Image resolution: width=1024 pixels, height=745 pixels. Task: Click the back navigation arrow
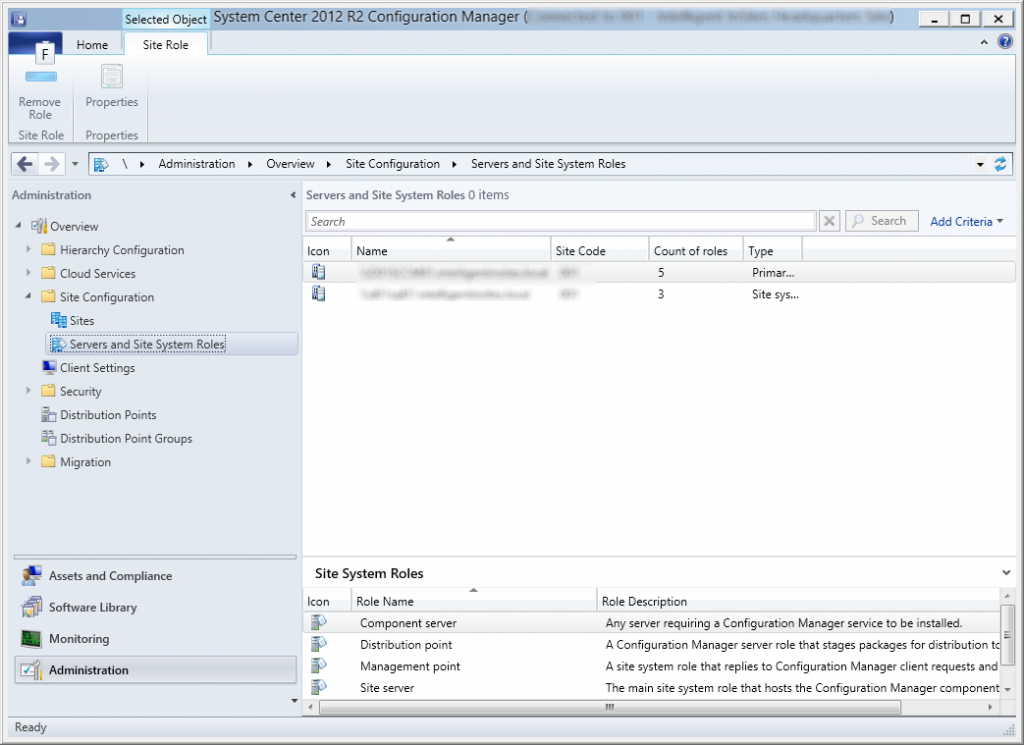[24, 163]
